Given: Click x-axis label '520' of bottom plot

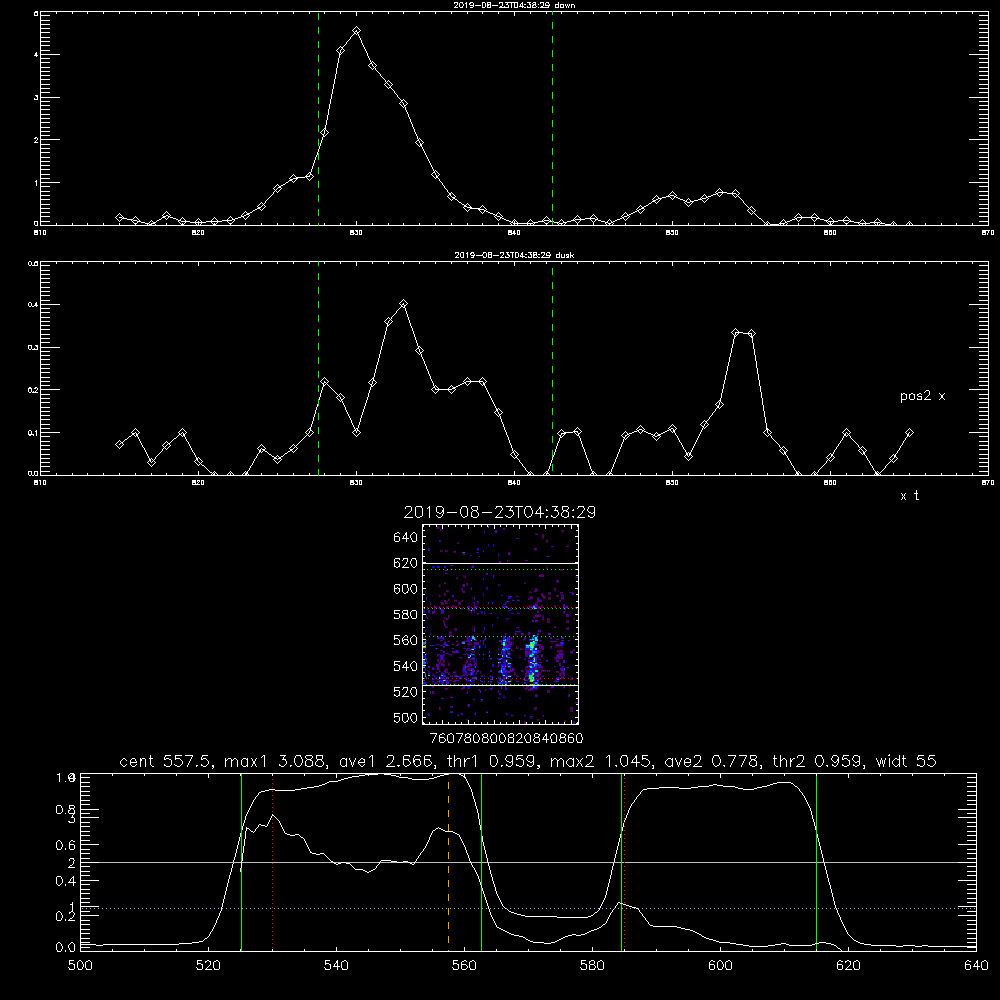Looking at the screenshot, I should pyautogui.click(x=208, y=966).
